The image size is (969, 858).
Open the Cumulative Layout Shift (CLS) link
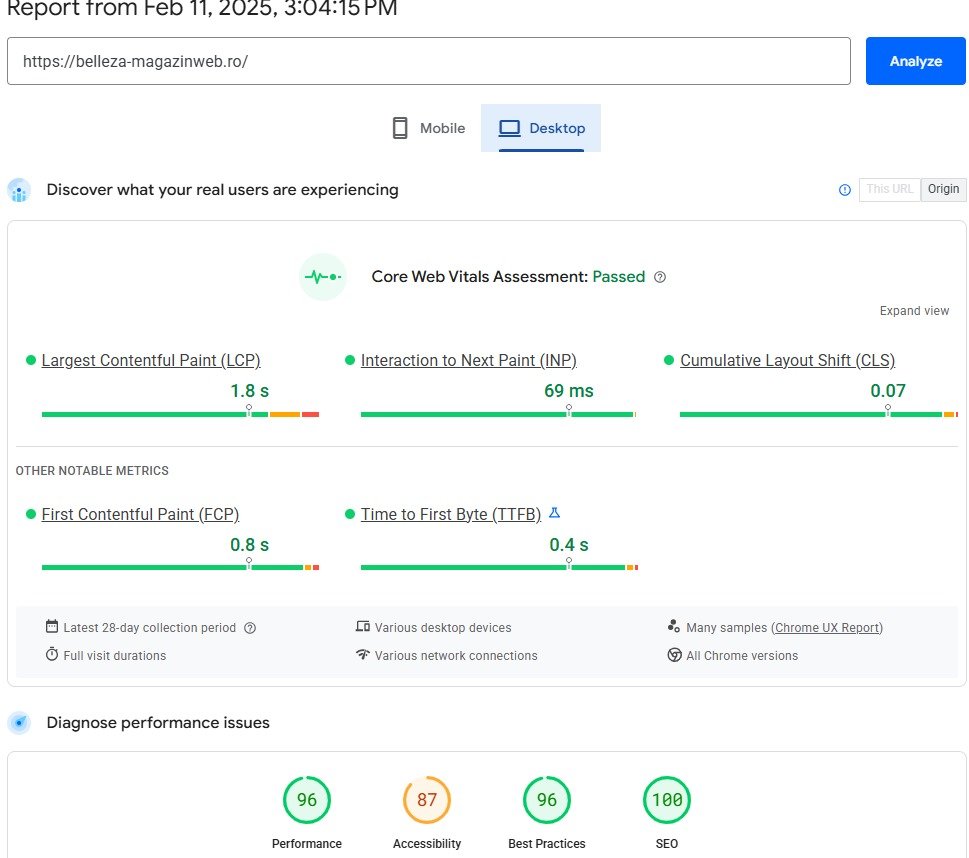coord(789,360)
